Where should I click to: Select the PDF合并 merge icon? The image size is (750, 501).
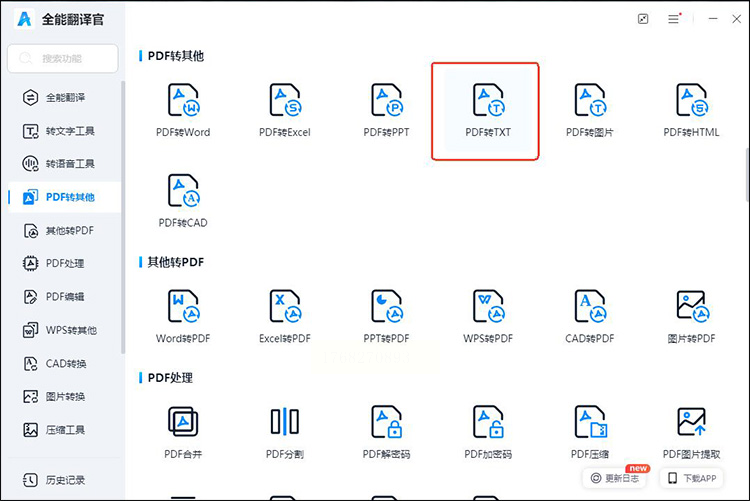183,422
